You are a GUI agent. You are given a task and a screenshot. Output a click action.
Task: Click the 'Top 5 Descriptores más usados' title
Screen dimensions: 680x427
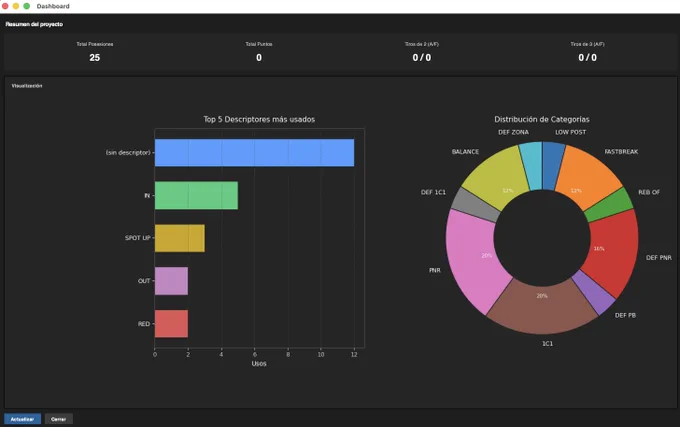[x=259, y=119]
